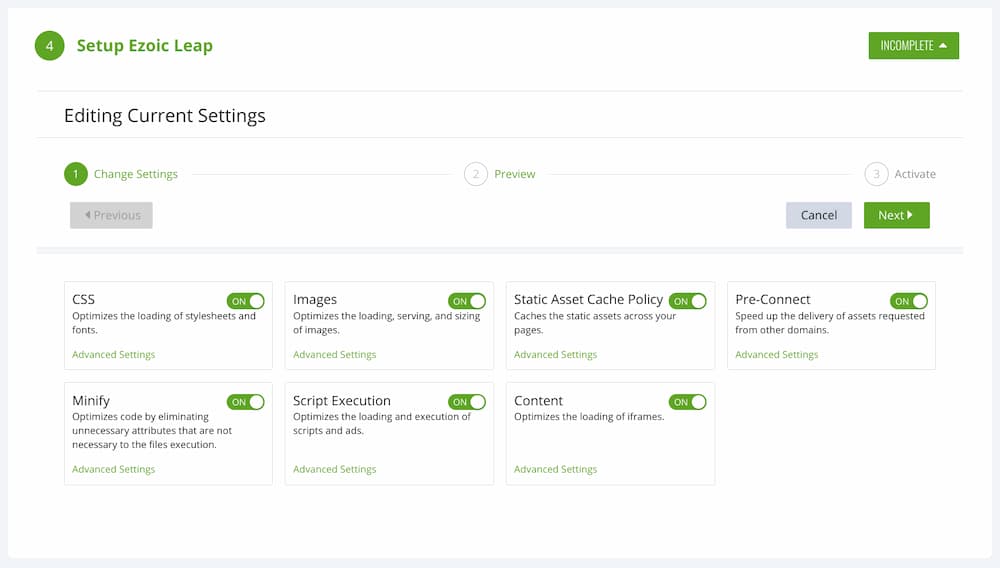The image size is (1000, 568).
Task: Click the step 4 circle icon
Action: (50, 46)
